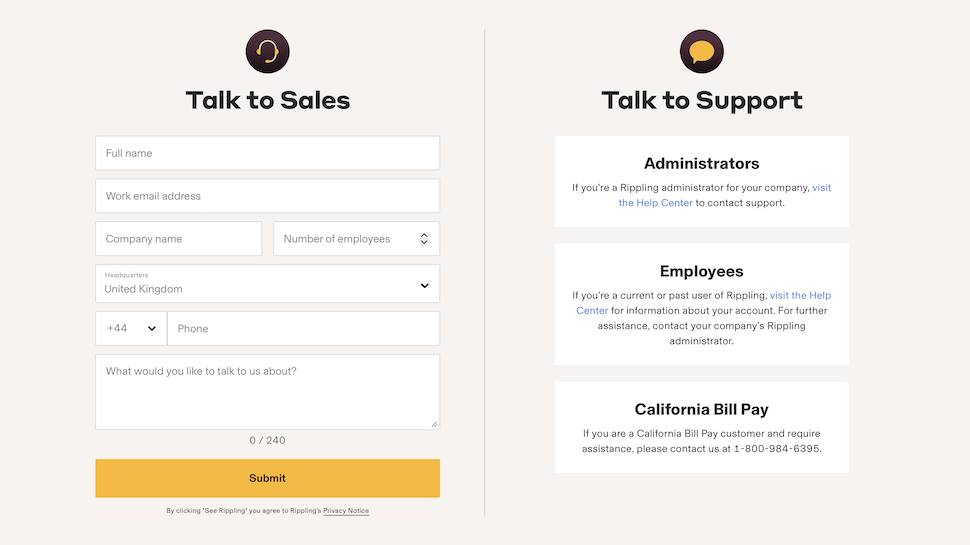
Task: Focus the Full name field
Action: pos(267,153)
